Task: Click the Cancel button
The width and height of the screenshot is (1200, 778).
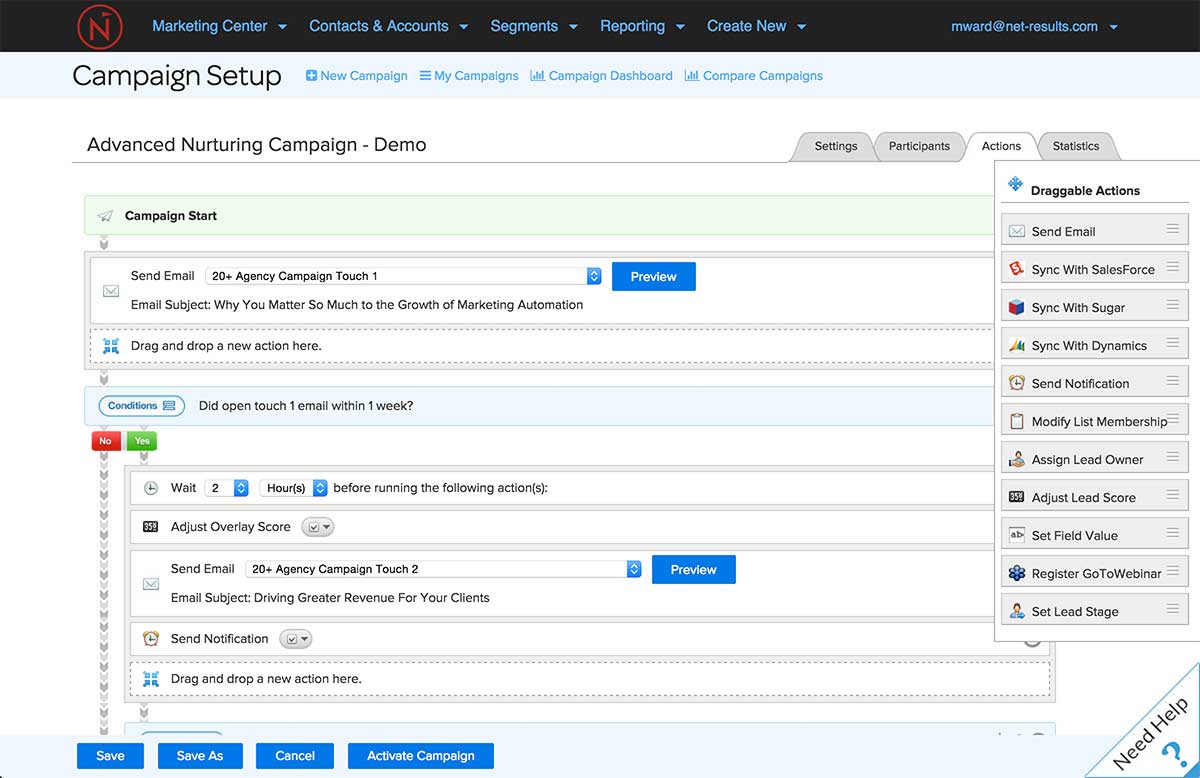Action: [295, 756]
